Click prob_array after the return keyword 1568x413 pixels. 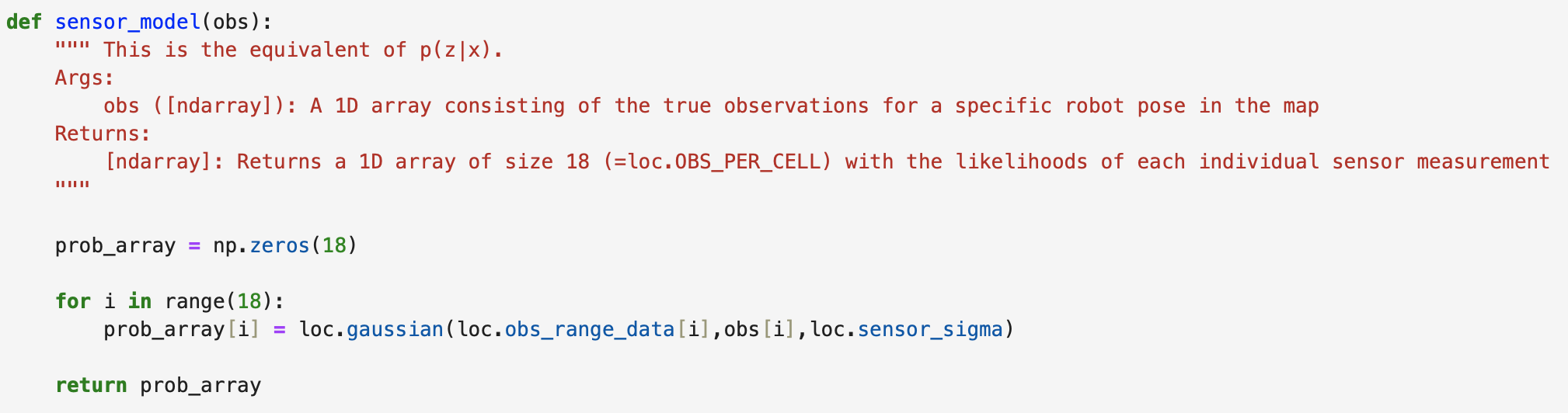tap(200, 386)
